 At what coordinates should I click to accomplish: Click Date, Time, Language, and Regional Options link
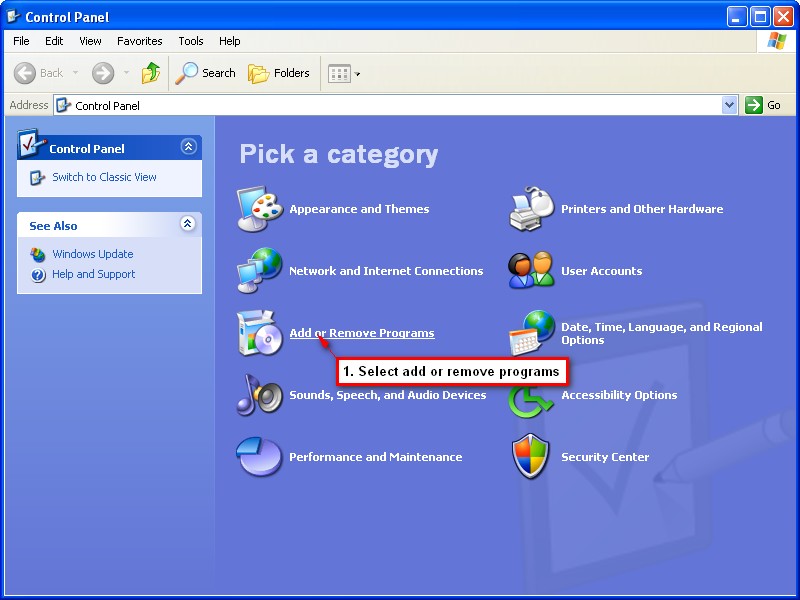(x=662, y=333)
